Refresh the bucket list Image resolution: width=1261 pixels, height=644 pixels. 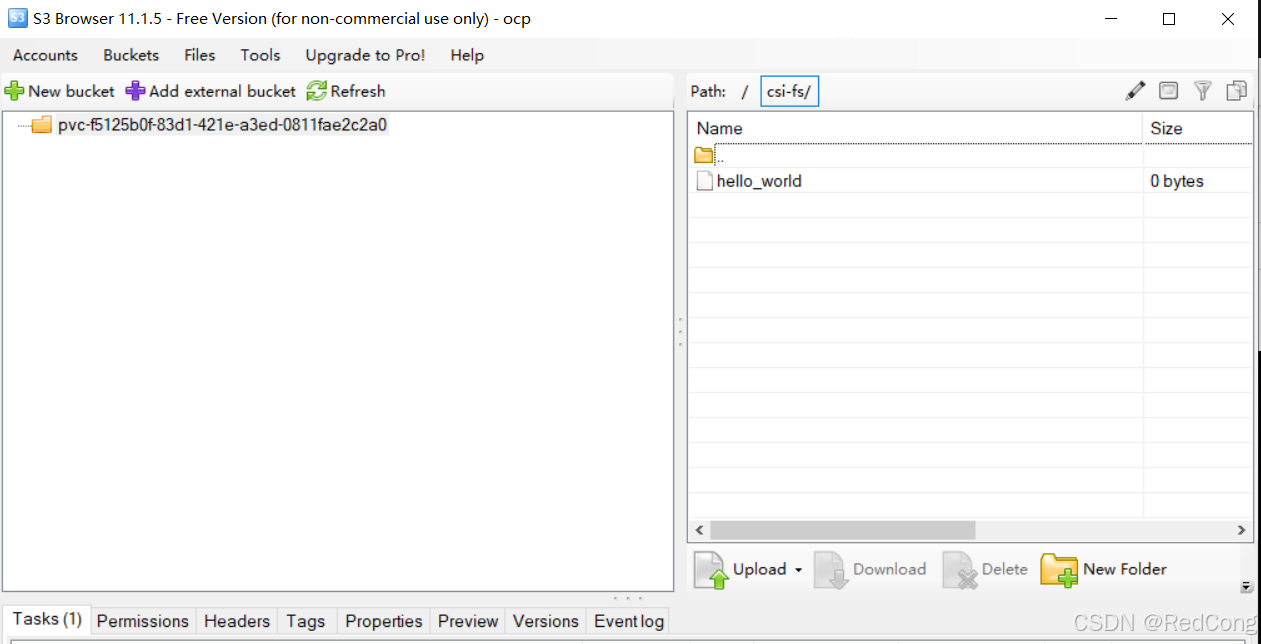(346, 91)
